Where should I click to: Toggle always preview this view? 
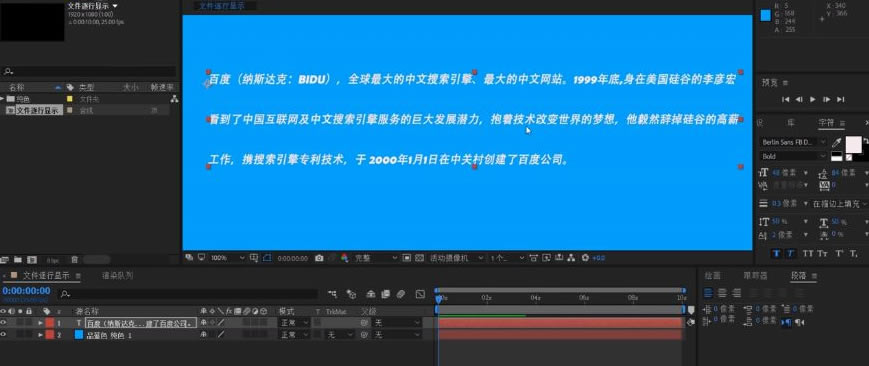189,258
